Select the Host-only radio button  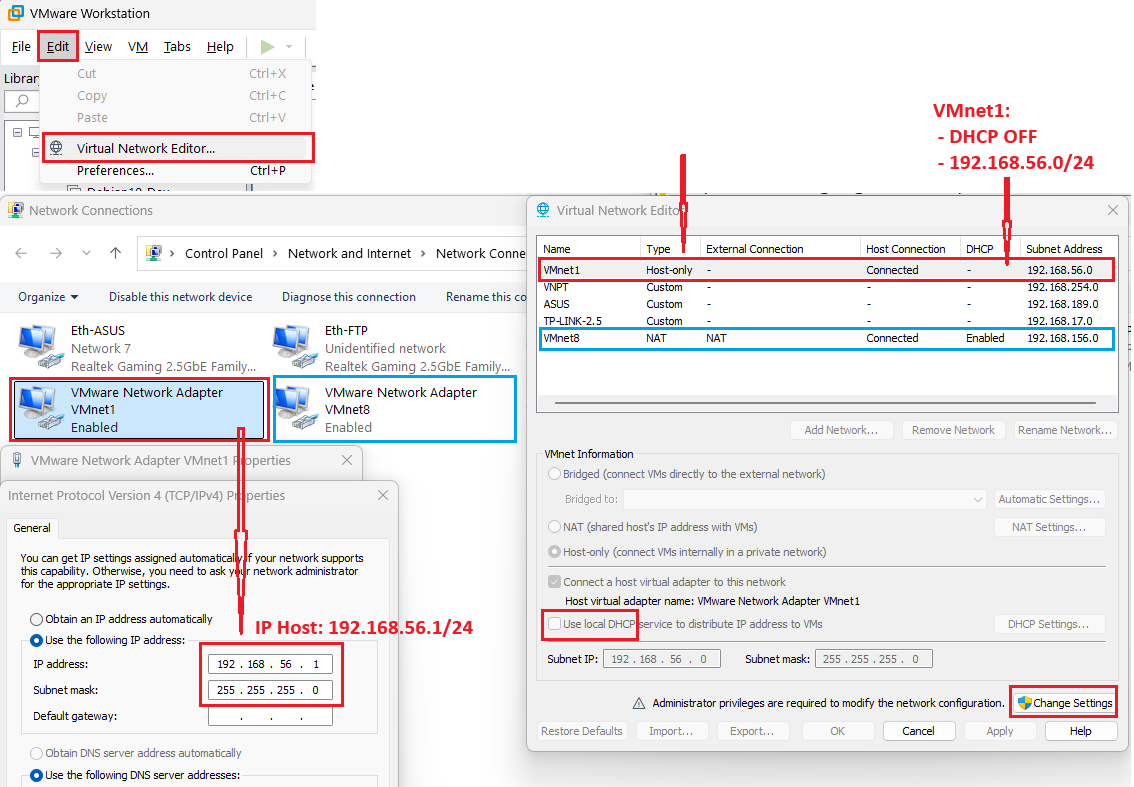click(x=555, y=552)
